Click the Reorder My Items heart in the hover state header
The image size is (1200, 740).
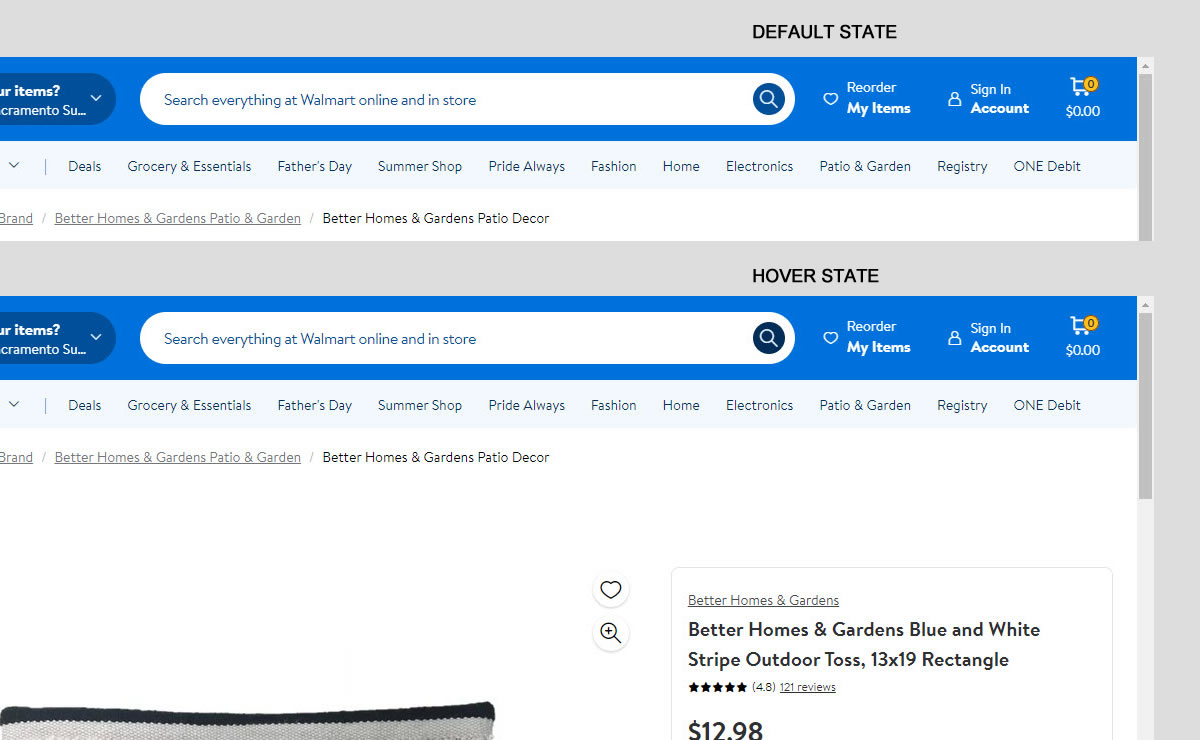tap(830, 338)
